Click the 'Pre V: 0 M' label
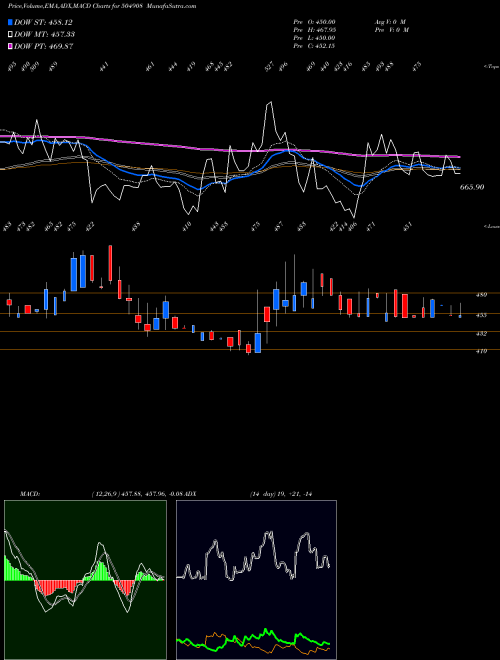The width and height of the screenshot is (500, 660). [391, 30]
